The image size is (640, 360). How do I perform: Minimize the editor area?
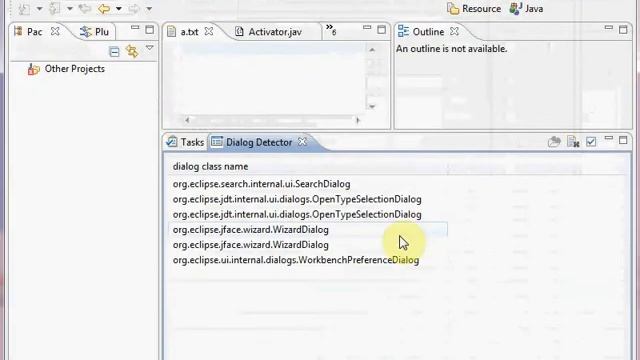[367, 28]
